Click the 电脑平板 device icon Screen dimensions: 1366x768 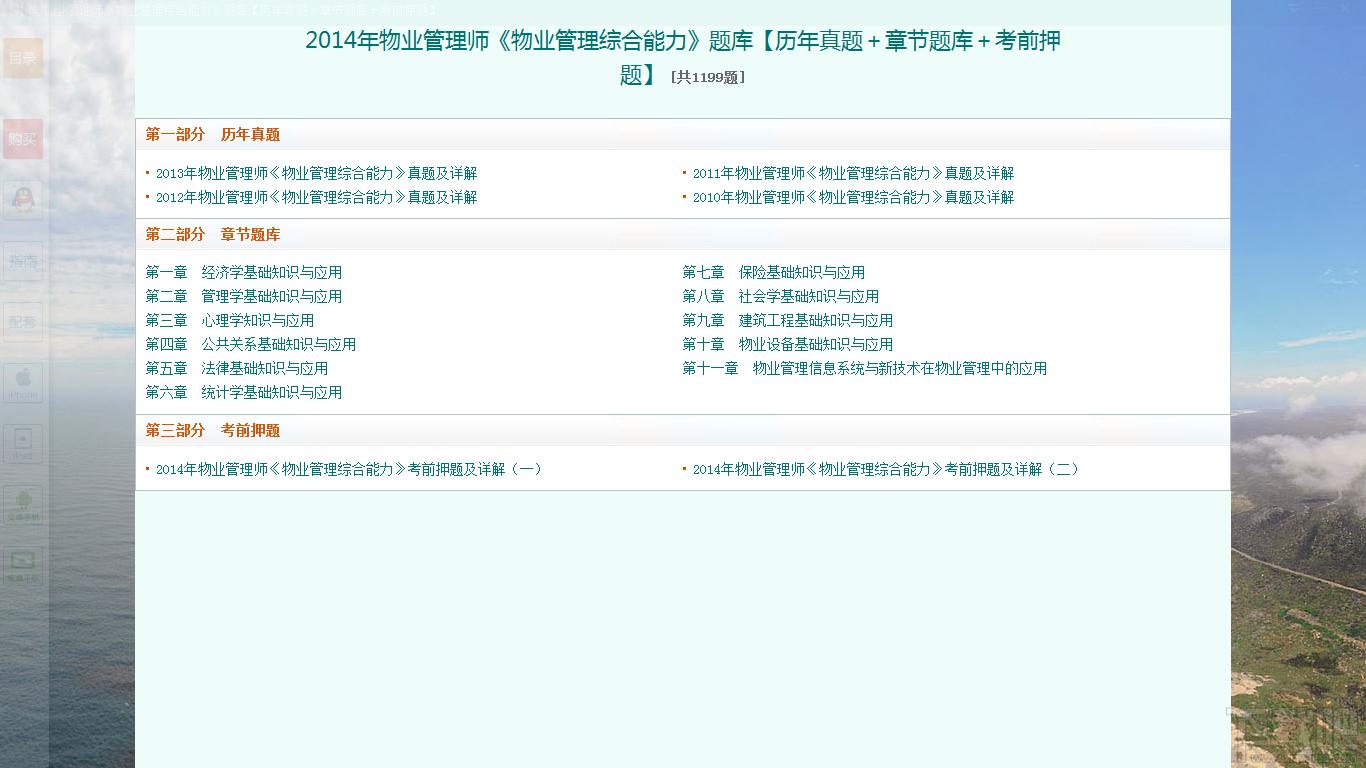tap(22, 566)
